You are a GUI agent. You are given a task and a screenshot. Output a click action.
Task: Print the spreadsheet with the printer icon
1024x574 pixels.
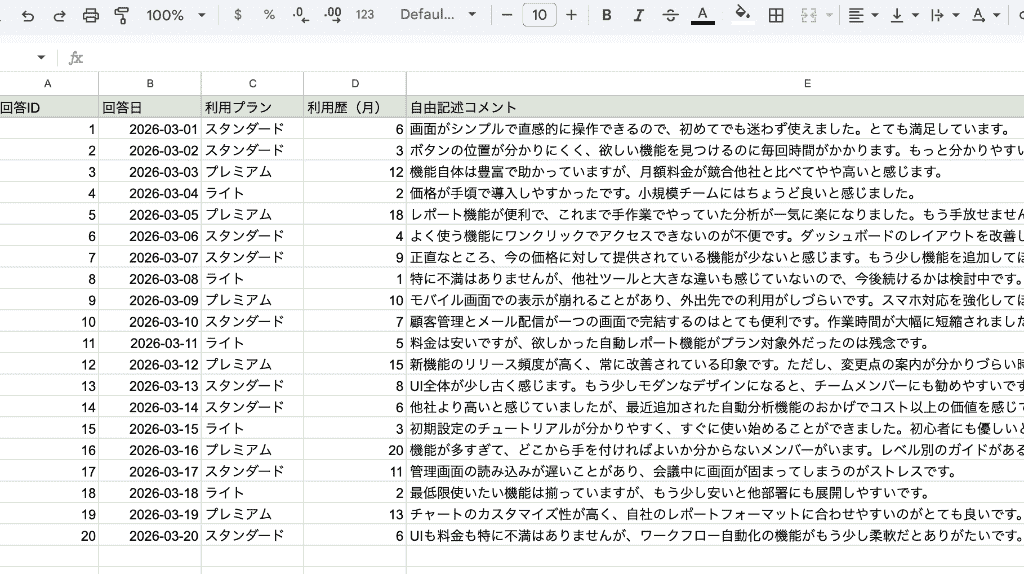pos(91,15)
